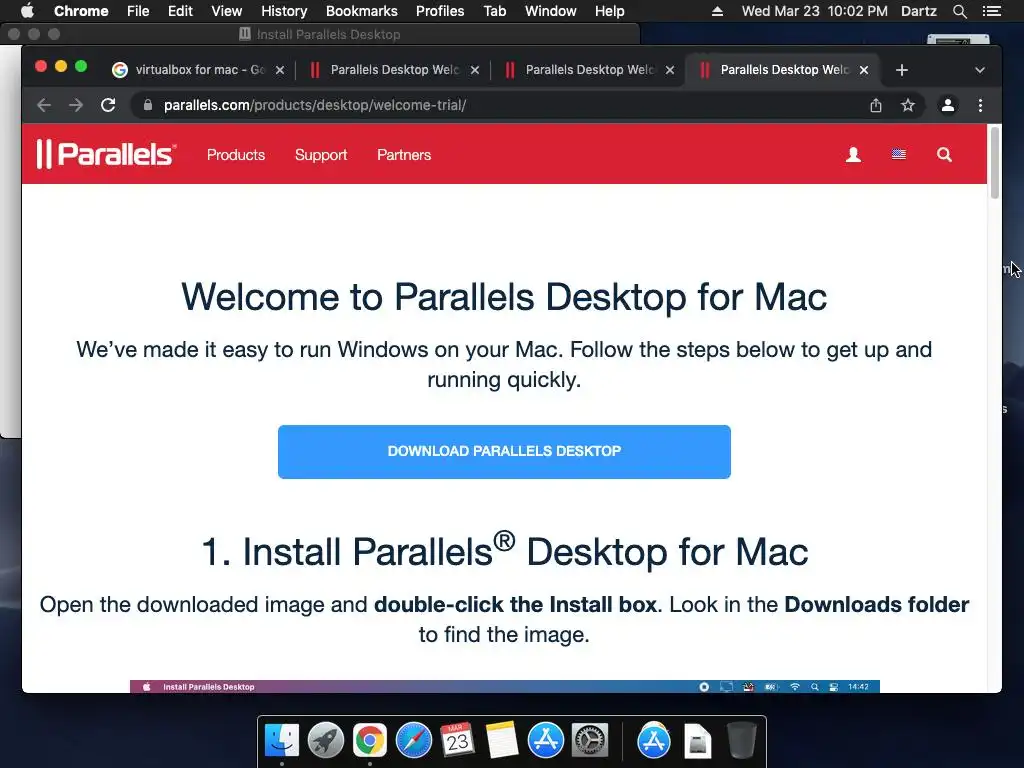Open Launchpad rocket icon in the Dock
Screen dimensions: 1024x768
click(x=325, y=741)
